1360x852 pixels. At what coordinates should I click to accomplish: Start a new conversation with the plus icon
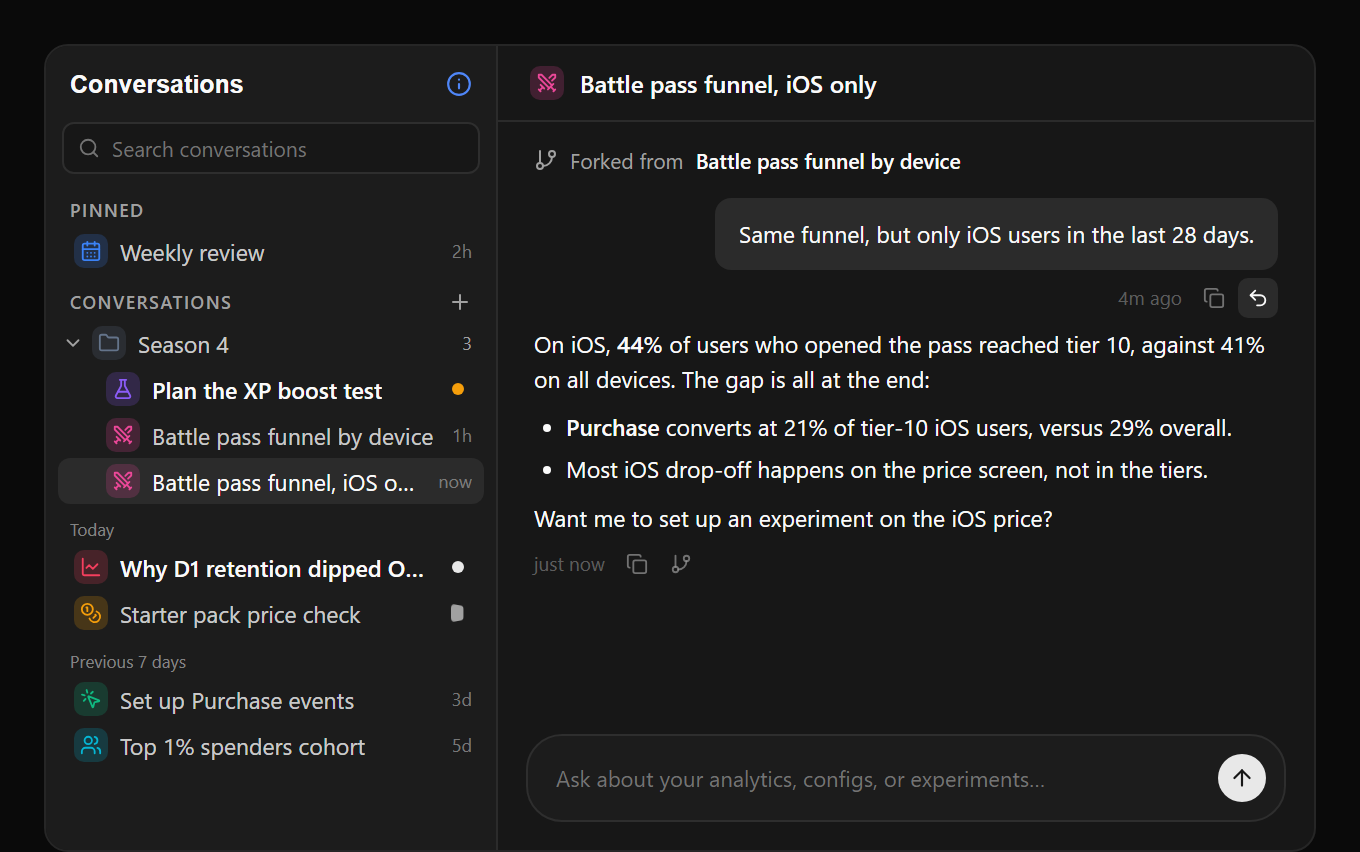460,302
